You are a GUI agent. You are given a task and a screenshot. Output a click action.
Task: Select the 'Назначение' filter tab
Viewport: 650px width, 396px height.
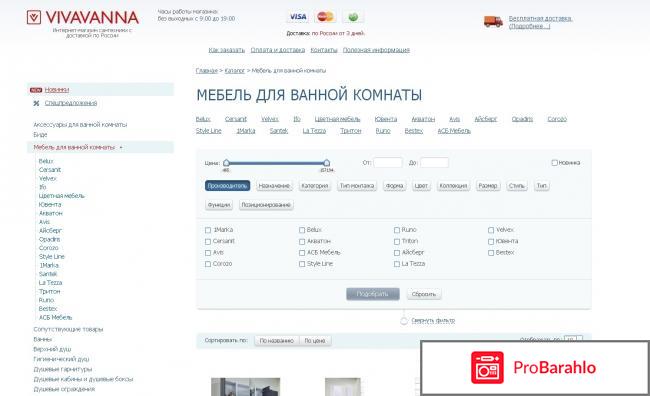[274, 186]
